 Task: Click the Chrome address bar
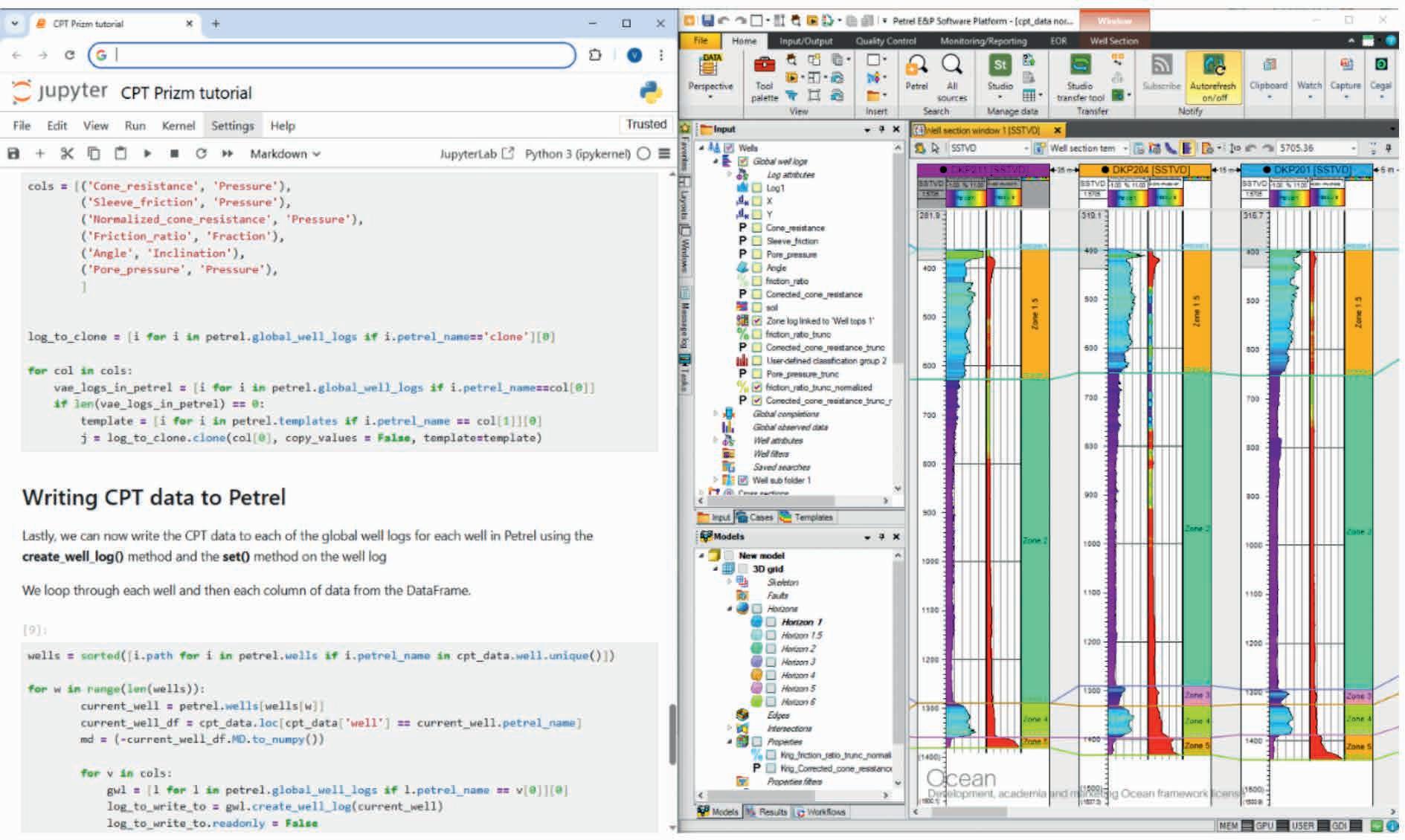pos(332,55)
